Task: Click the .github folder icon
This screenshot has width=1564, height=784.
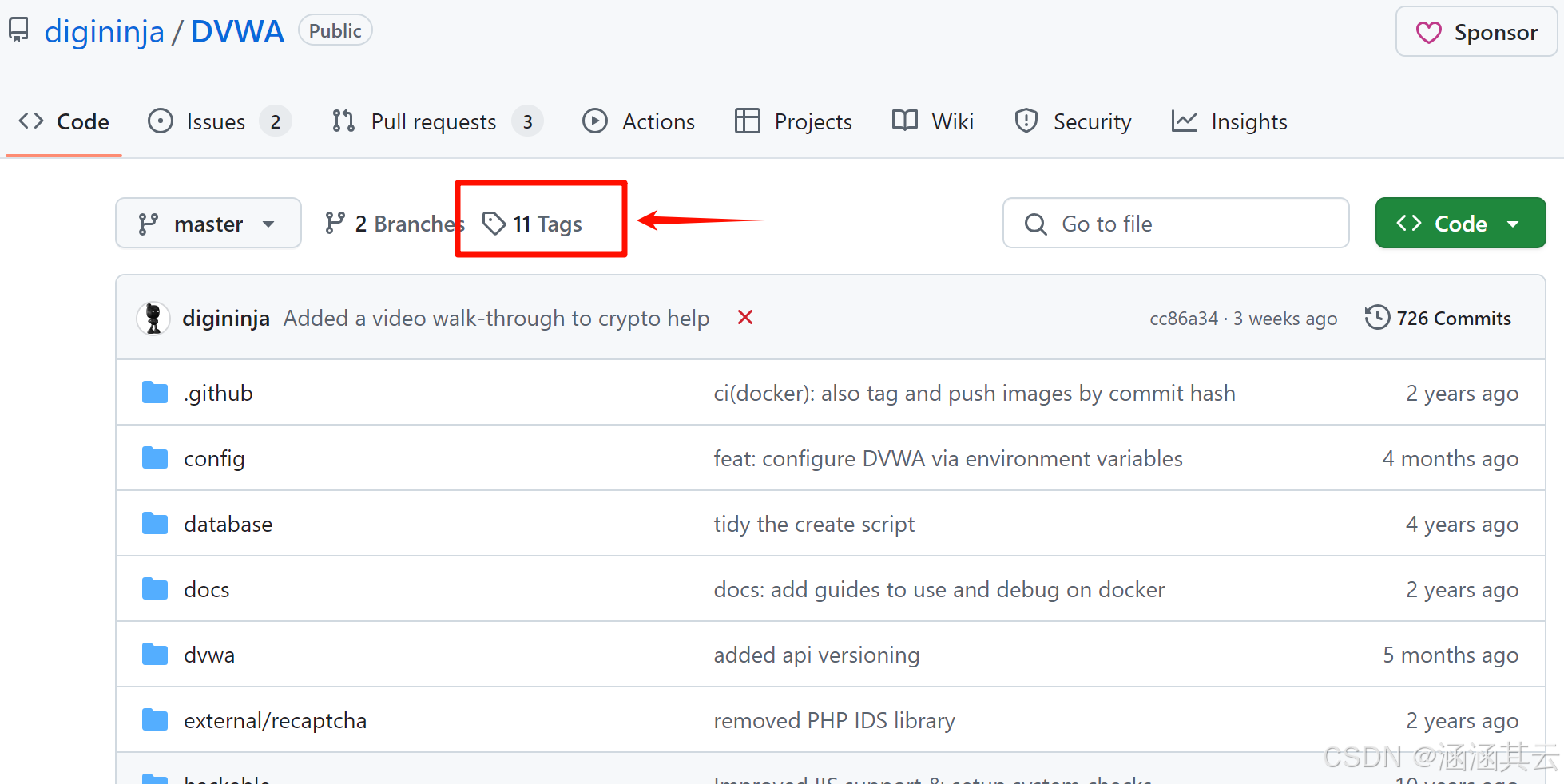Action: 155,393
